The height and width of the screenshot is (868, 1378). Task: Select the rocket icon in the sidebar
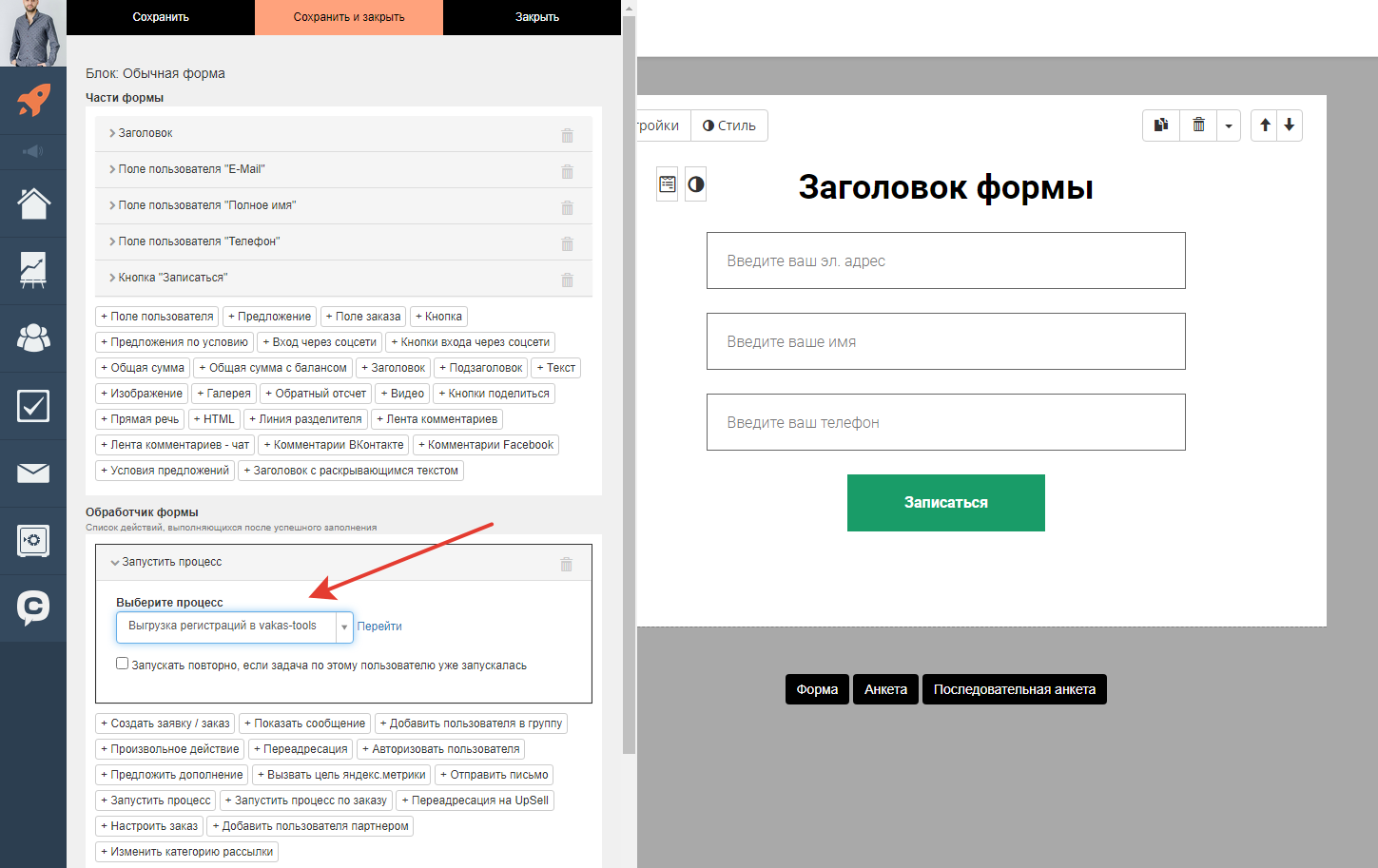coord(33,101)
